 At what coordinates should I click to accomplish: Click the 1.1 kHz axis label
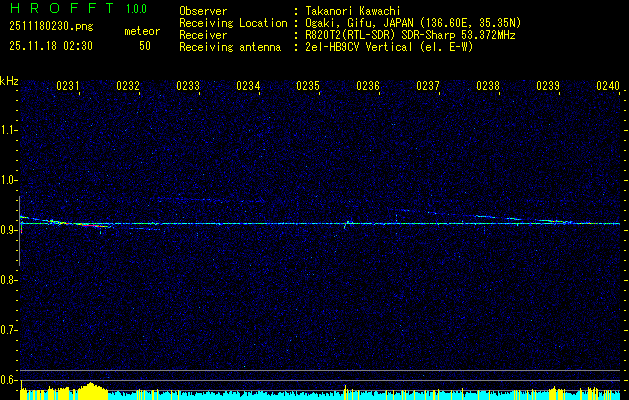coord(9,130)
